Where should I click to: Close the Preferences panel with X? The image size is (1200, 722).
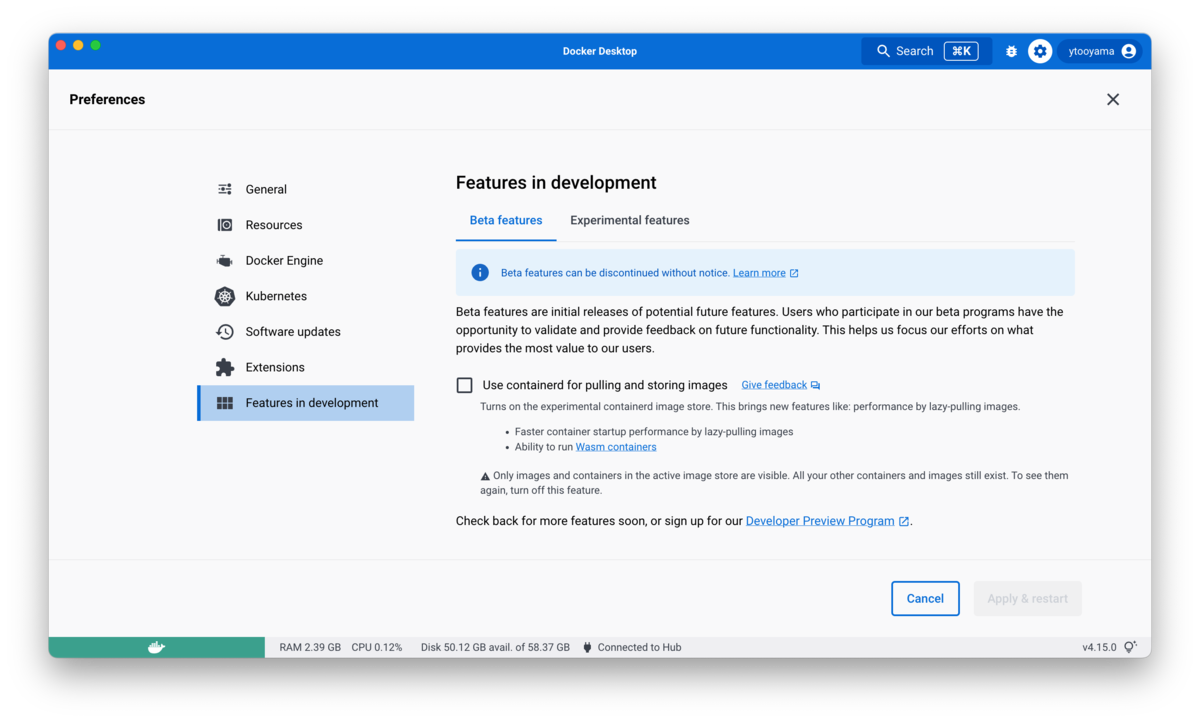tap(1113, 99)
